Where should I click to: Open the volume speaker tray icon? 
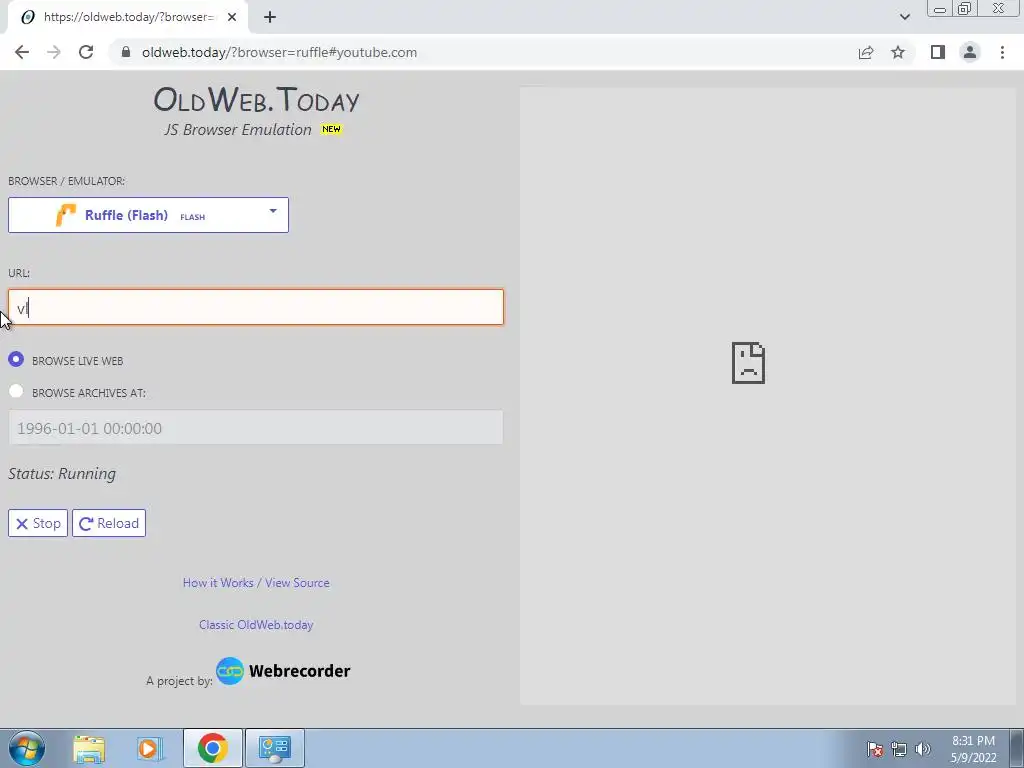click(x=923, y=749)
